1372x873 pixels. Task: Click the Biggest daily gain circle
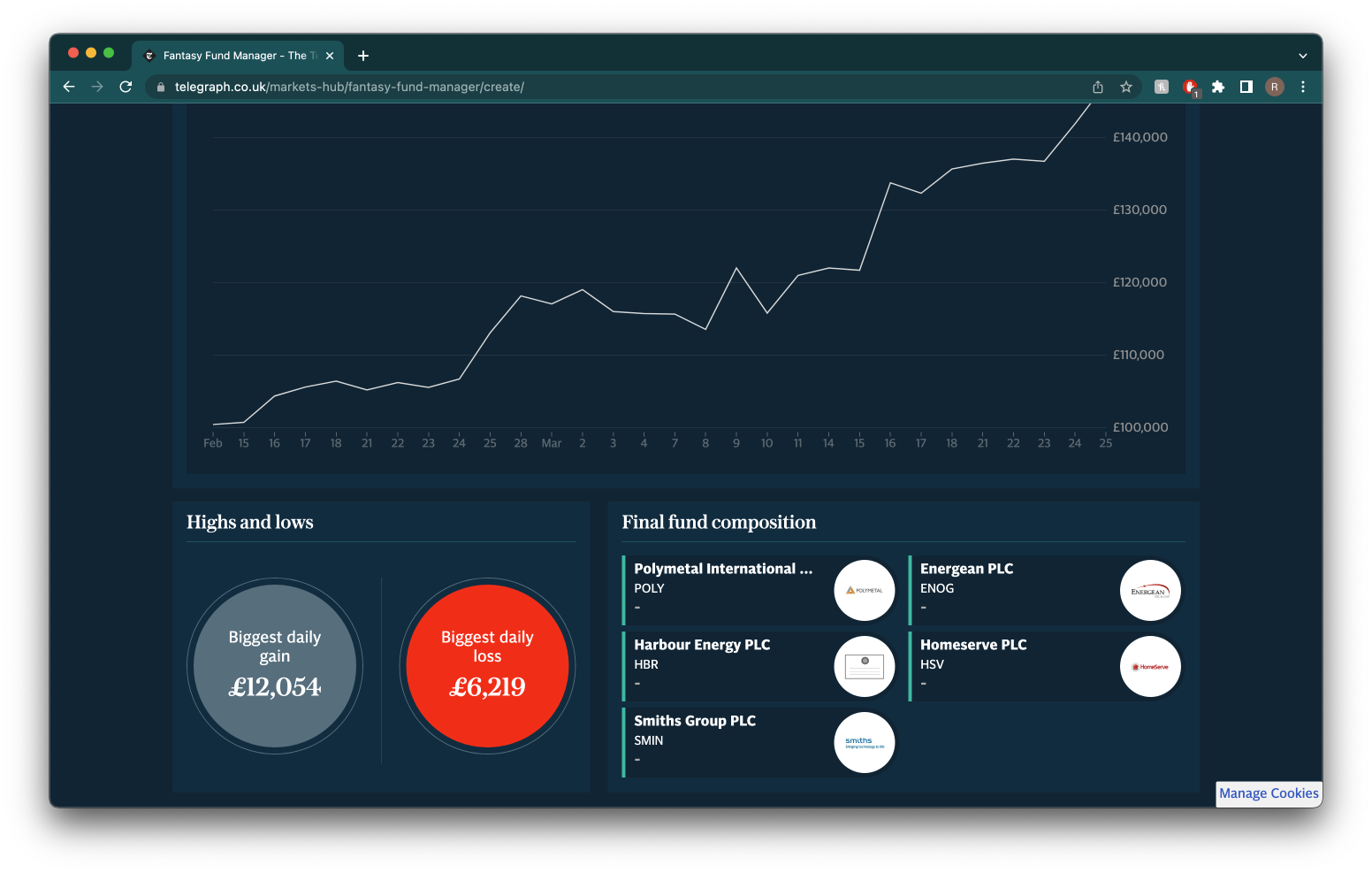click(x=275, y=666)
